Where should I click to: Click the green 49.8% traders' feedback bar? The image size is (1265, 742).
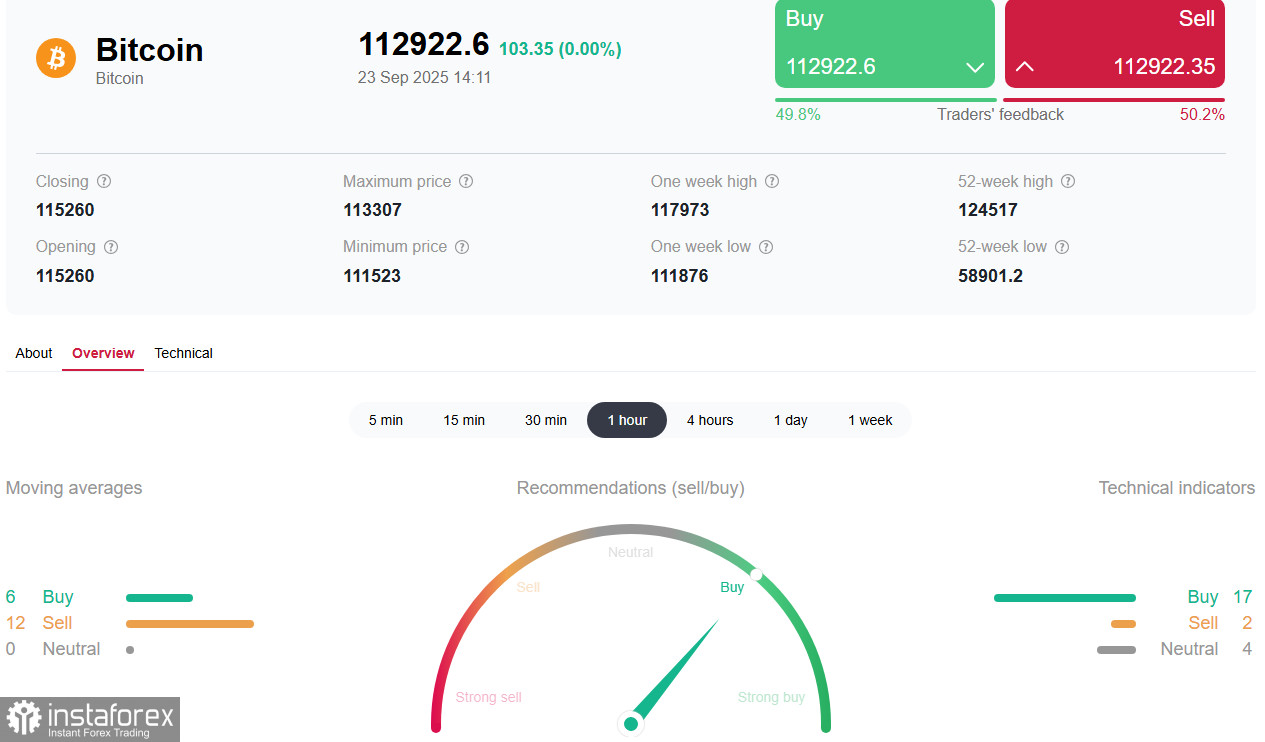coord(886,100)
